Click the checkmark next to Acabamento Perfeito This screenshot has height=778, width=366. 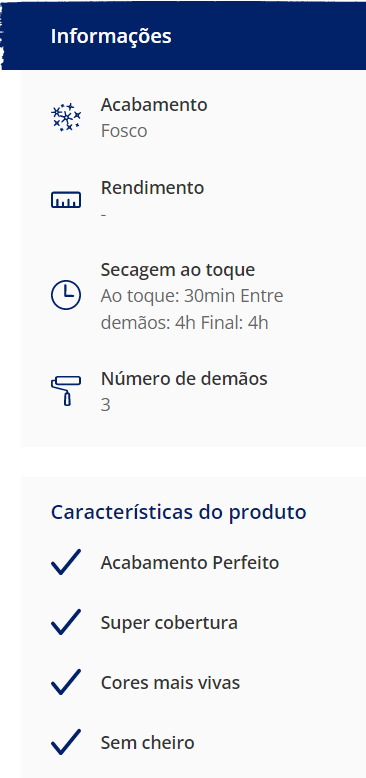[x=66, y=563]
